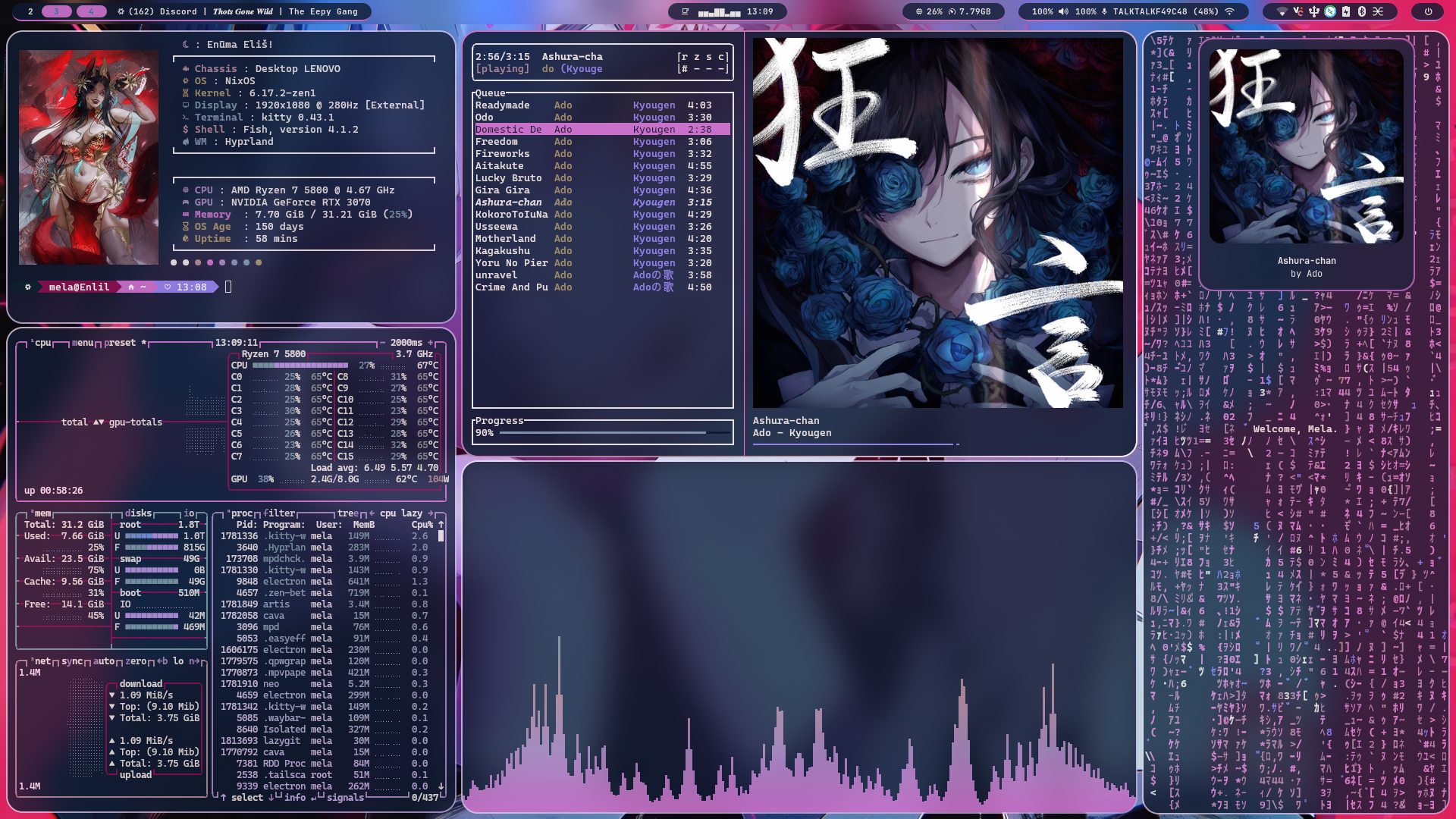
Task: Click the song progress bar at 90%
Action: pyautogui.click(x=614, y=433)
